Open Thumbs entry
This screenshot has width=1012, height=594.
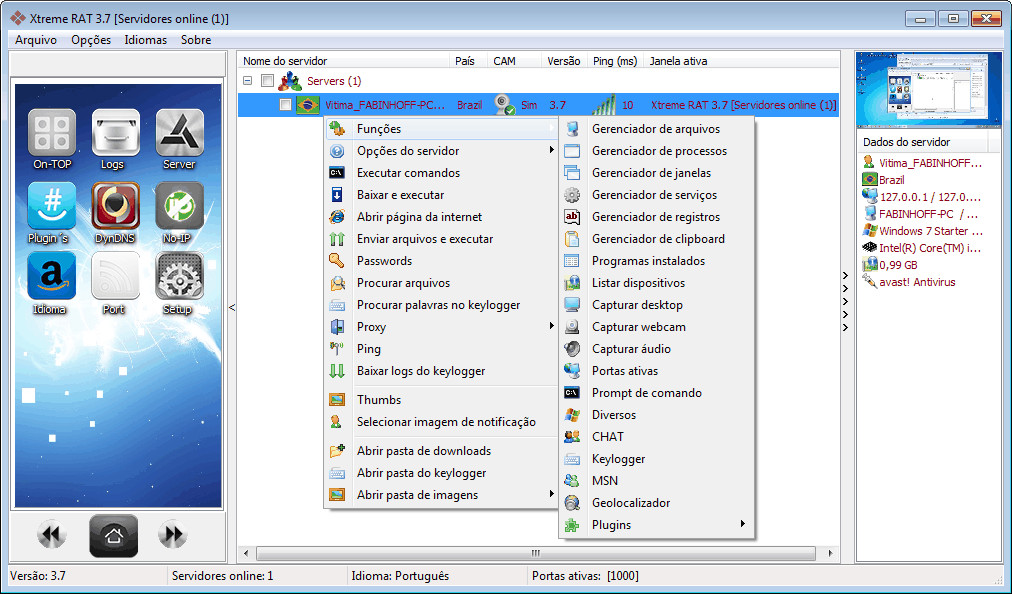[441, 400]
